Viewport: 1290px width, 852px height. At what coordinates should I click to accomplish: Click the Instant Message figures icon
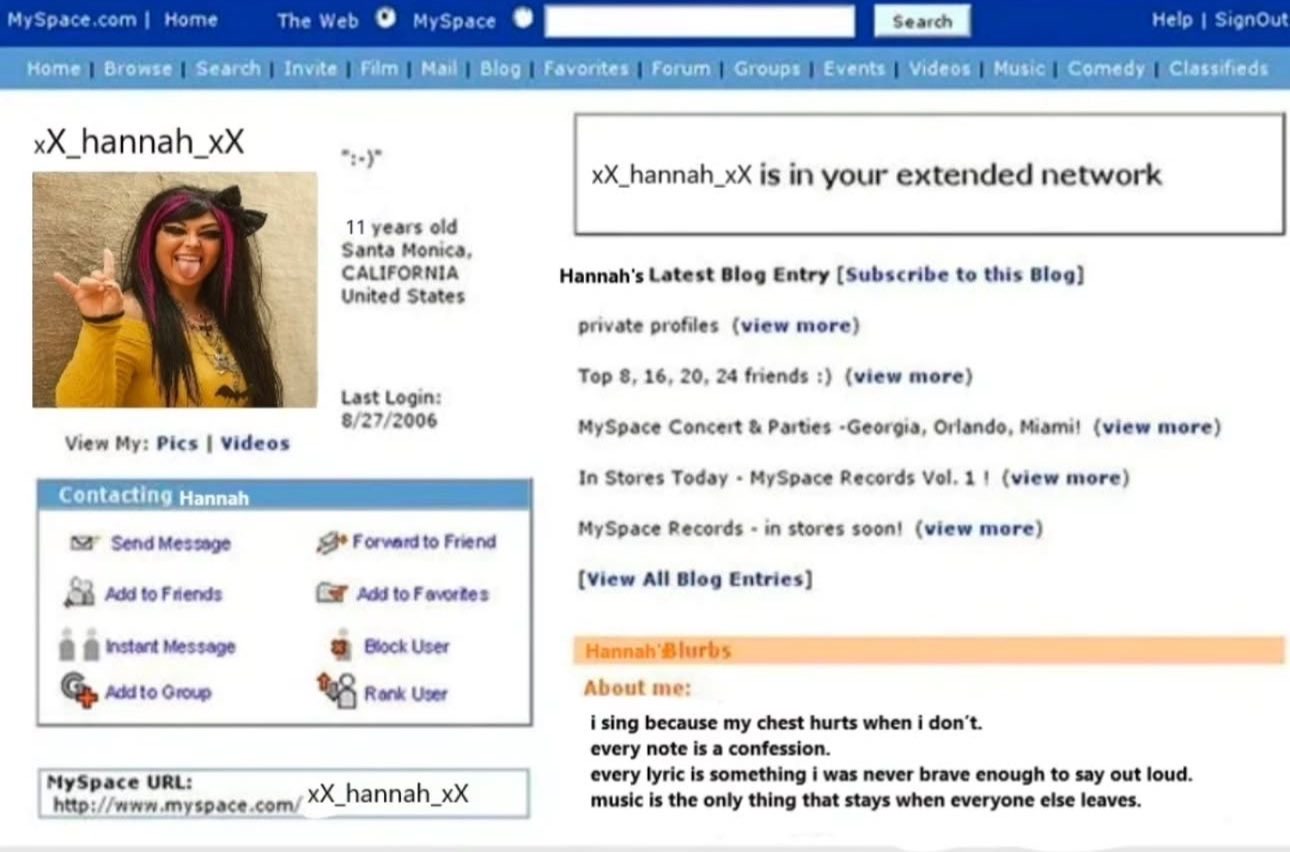pos(79,645)
